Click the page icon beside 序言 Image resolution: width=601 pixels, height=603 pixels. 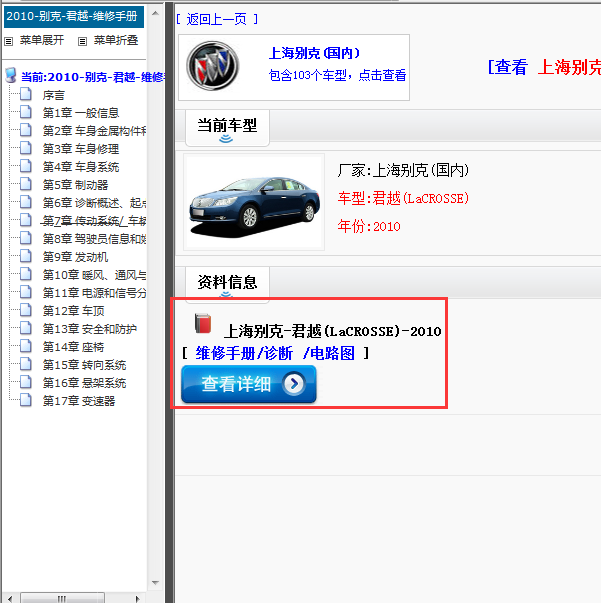tap(26, 95)
